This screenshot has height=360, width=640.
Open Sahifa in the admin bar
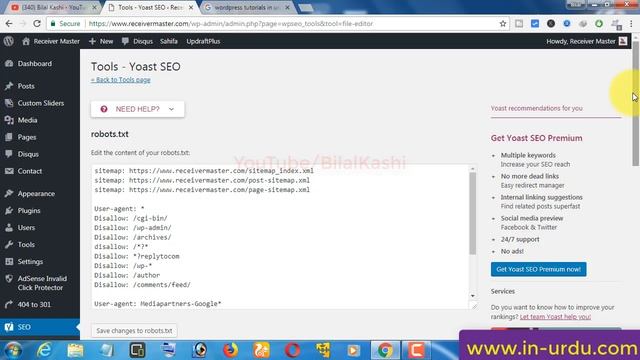169,41
